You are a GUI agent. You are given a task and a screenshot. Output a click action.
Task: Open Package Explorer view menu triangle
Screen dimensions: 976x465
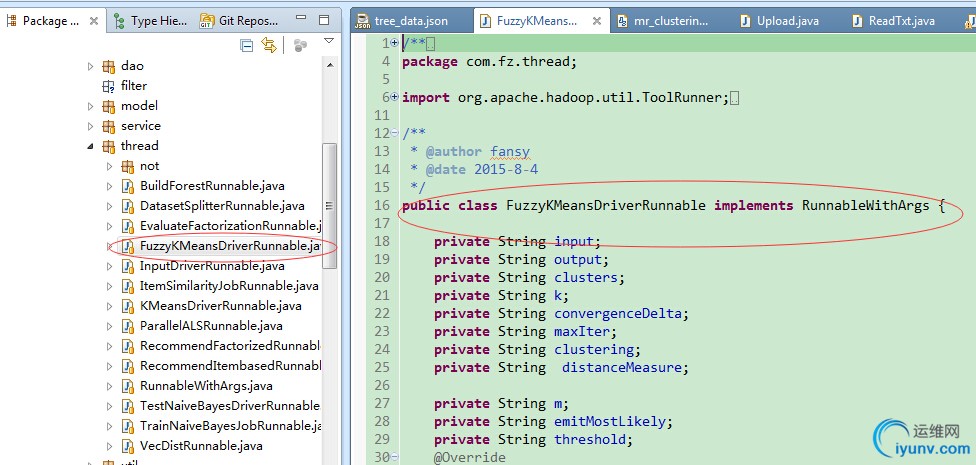[329, 42]
